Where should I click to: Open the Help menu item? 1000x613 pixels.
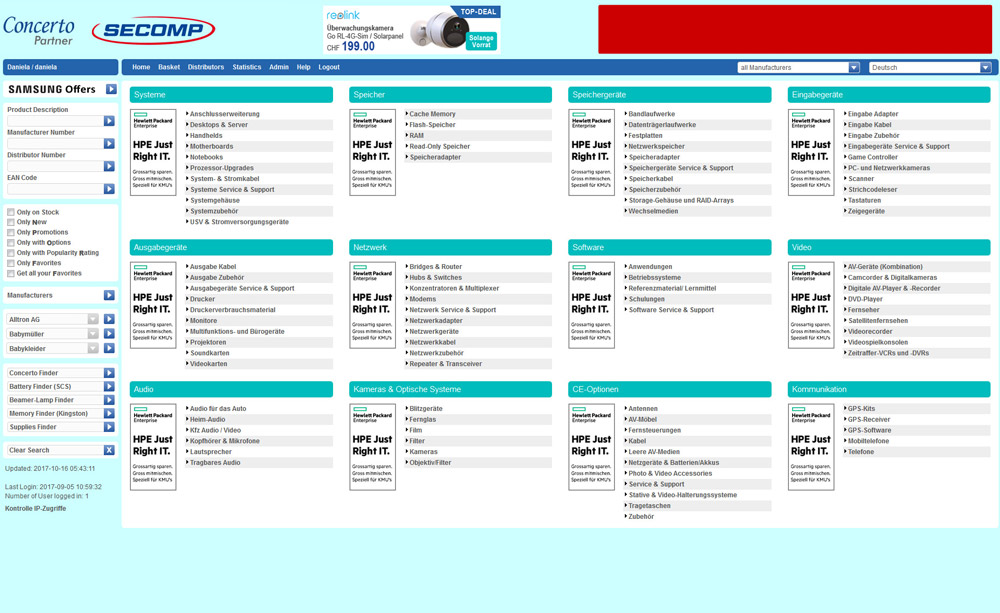pos(304,67)
